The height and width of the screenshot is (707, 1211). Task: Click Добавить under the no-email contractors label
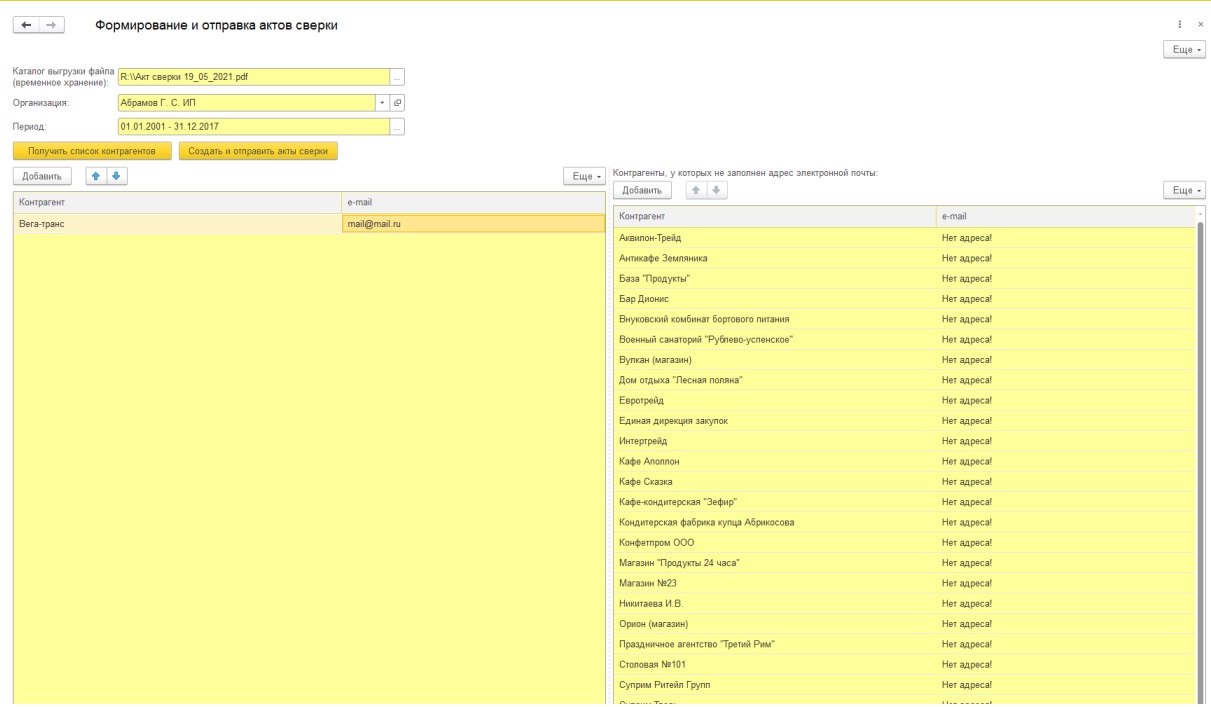tap(641, 190)
